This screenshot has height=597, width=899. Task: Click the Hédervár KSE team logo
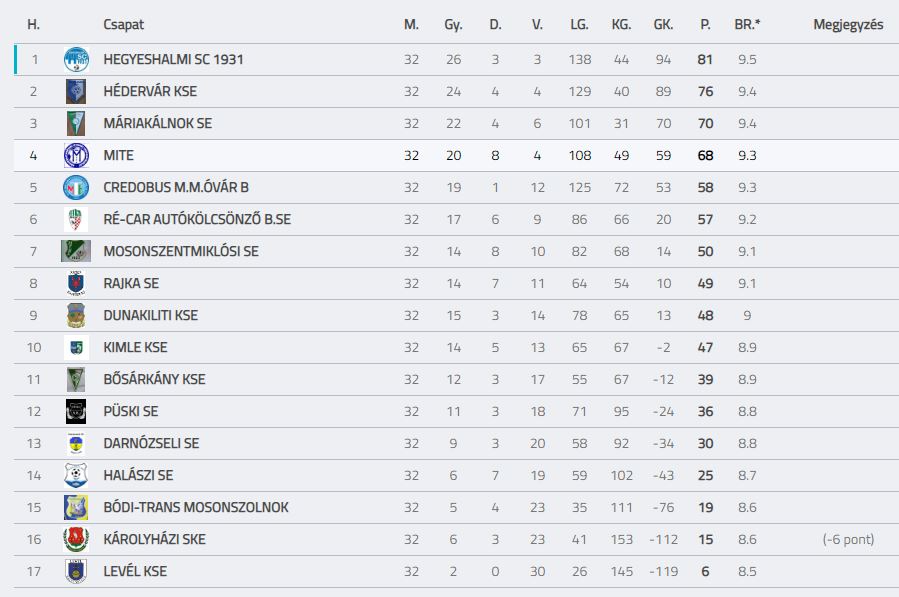(x=76, y=91)
